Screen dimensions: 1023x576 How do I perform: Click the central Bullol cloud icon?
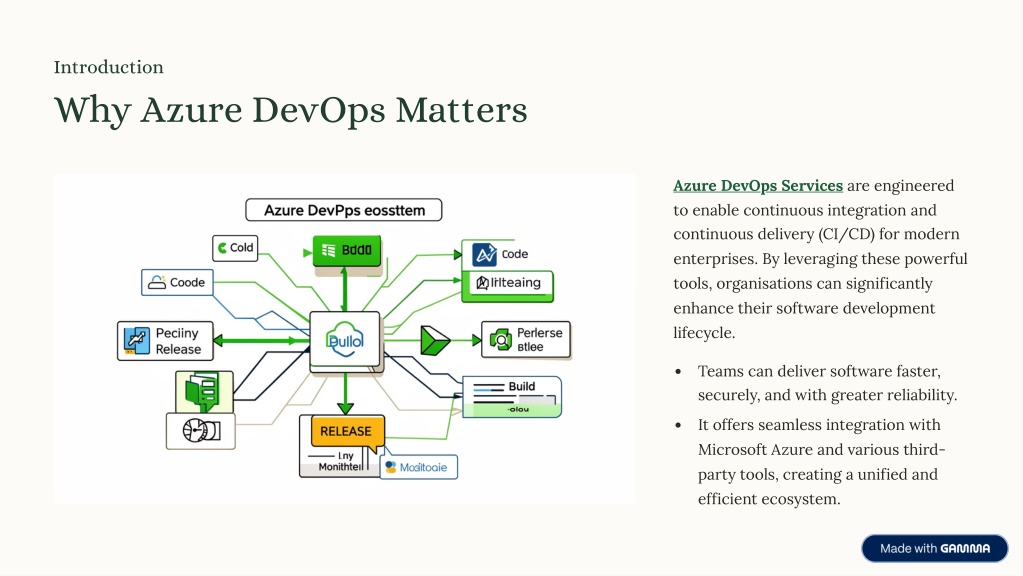[346, 341]
